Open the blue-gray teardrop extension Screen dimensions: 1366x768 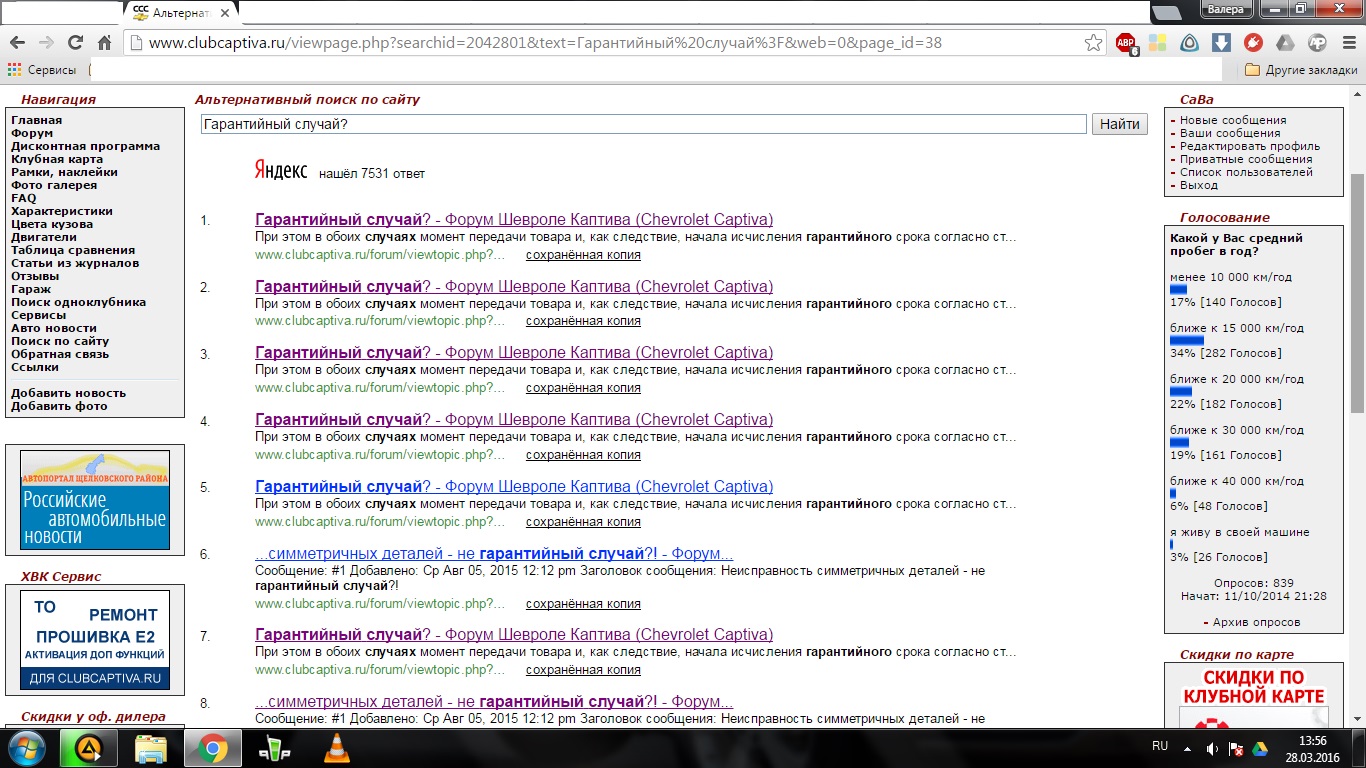click(1190, 43)
